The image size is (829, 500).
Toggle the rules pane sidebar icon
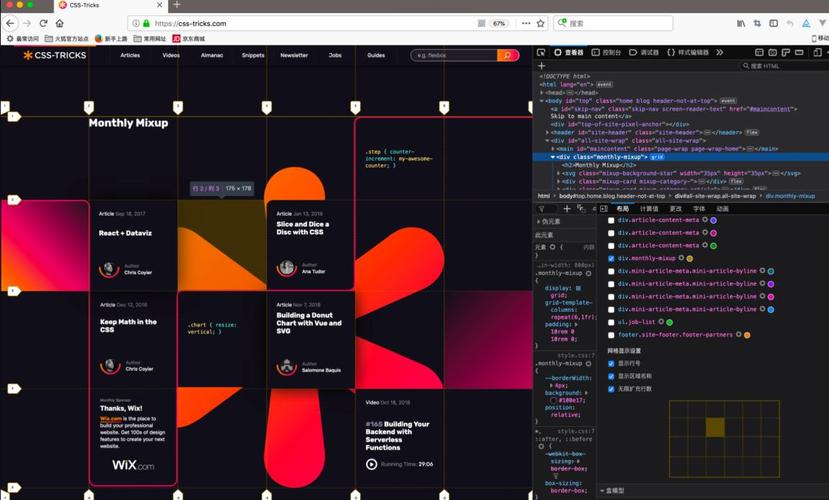(604, 209)
